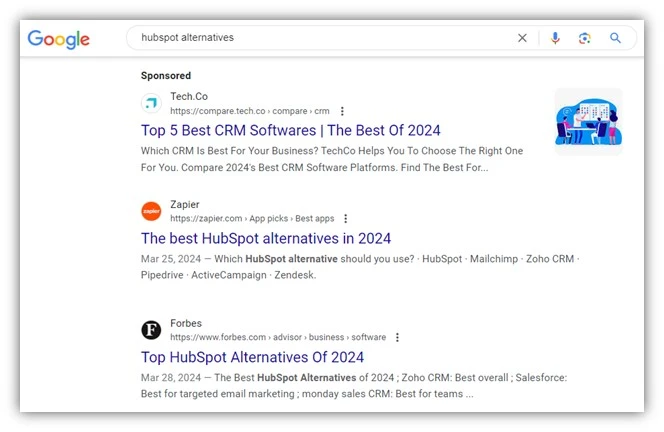Image resolution: width=664 pixels, height=432 pixels.
Task: Open three-dot menu for Tech.Co result
Action: point(342,111)
